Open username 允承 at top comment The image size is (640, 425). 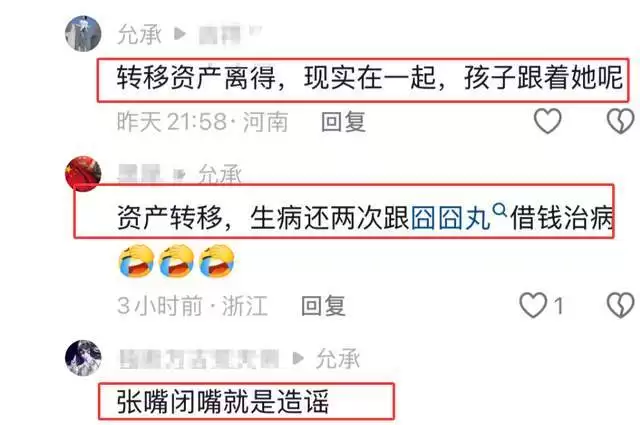pos(140,34)
